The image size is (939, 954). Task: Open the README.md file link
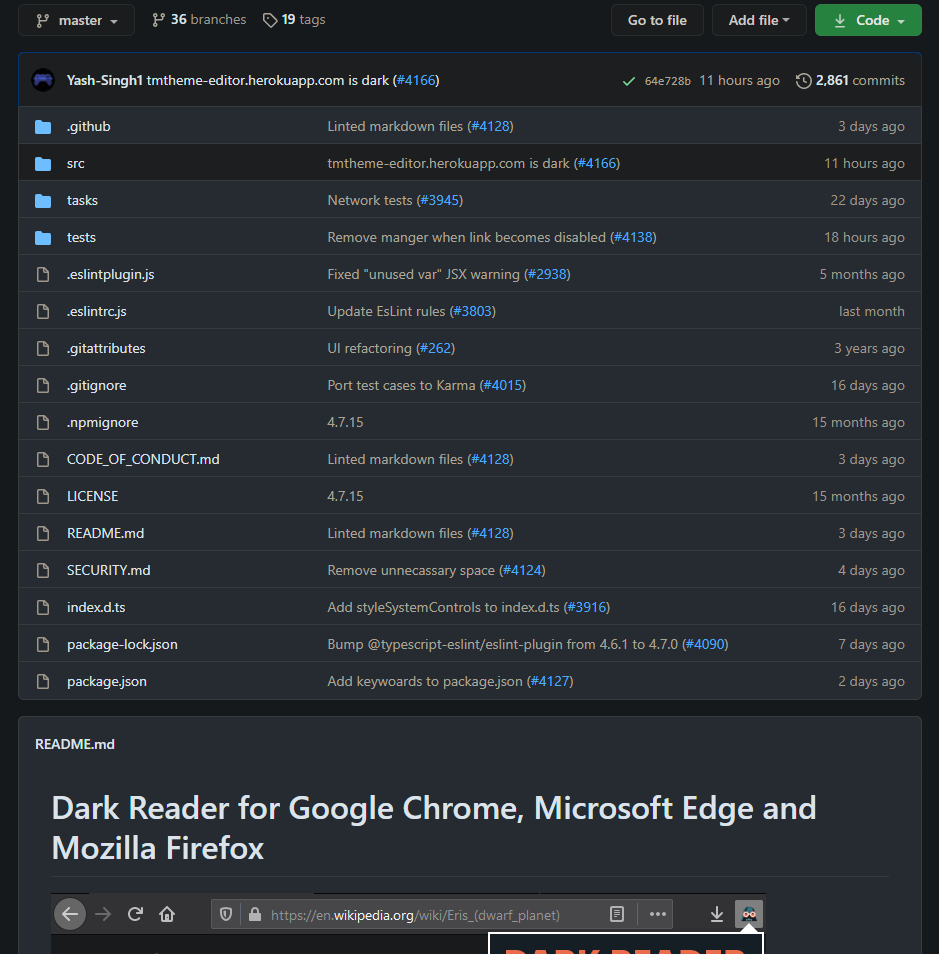(x=105, y=533)
